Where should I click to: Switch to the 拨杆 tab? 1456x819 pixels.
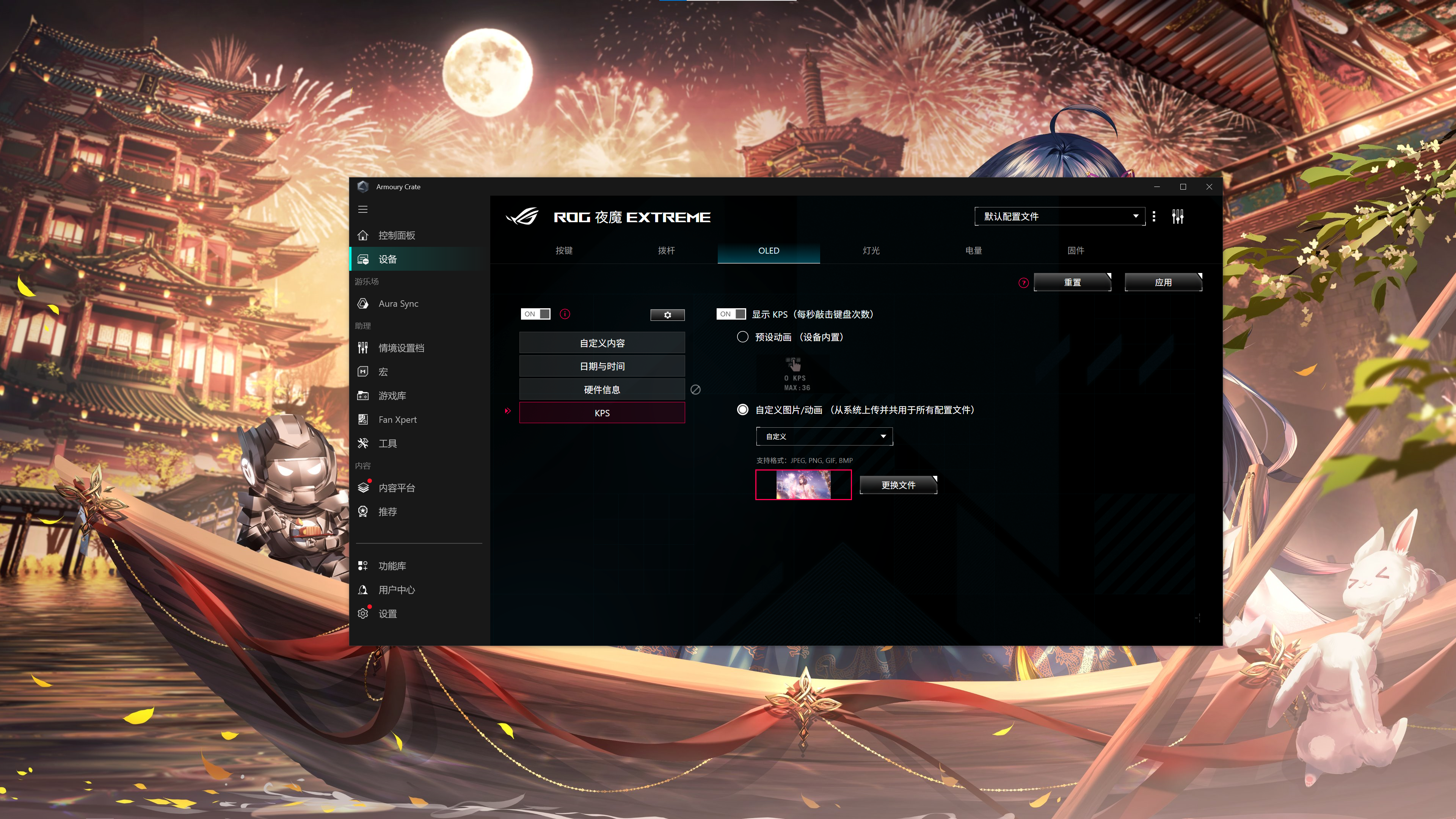[x=667, y=250]
